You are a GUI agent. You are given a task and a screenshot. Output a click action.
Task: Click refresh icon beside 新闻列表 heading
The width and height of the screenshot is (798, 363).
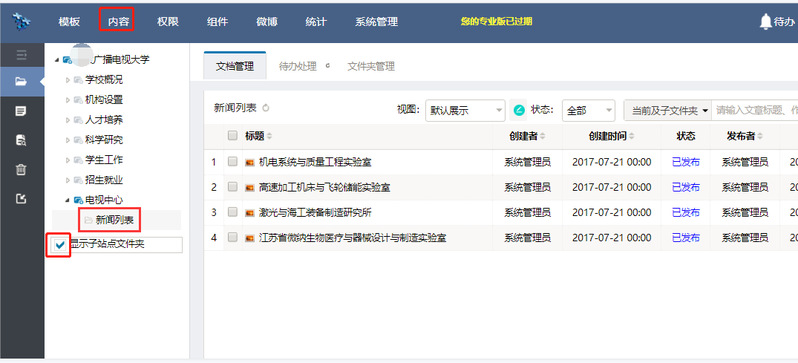point(265,108)
